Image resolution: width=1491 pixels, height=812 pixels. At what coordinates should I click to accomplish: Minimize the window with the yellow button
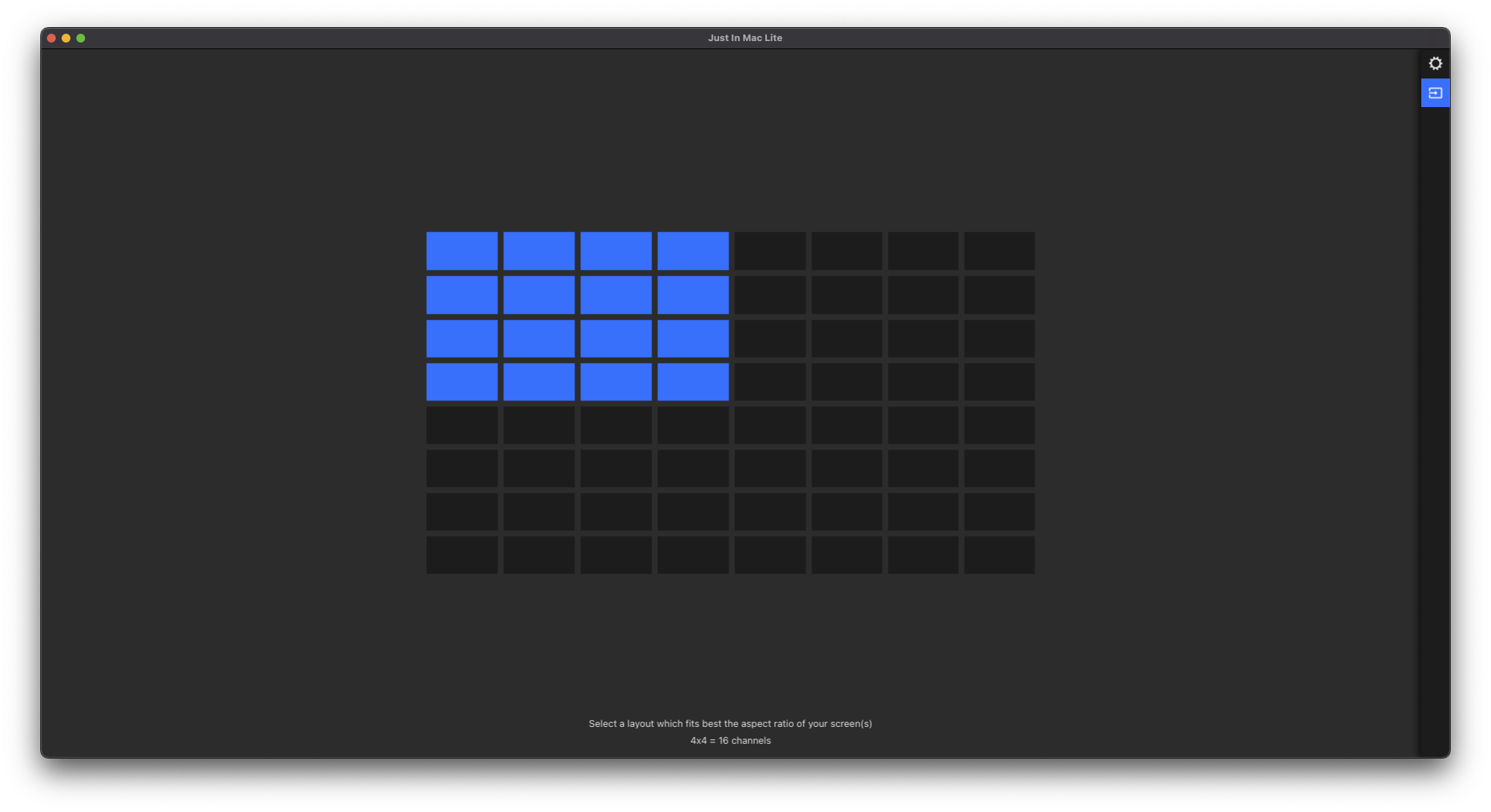[66, 38]
